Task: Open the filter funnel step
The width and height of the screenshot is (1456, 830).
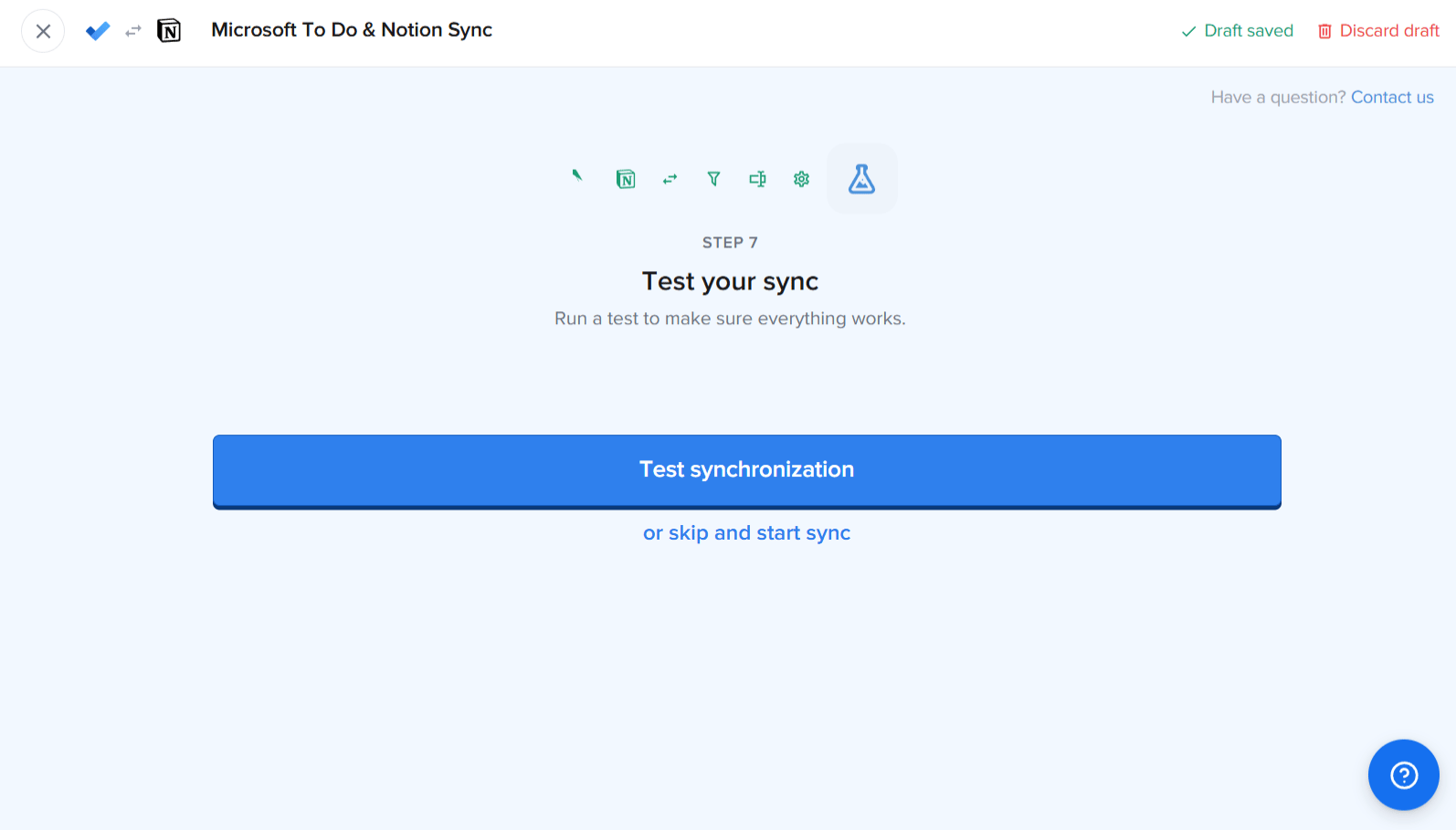Action: coord(713,179)
